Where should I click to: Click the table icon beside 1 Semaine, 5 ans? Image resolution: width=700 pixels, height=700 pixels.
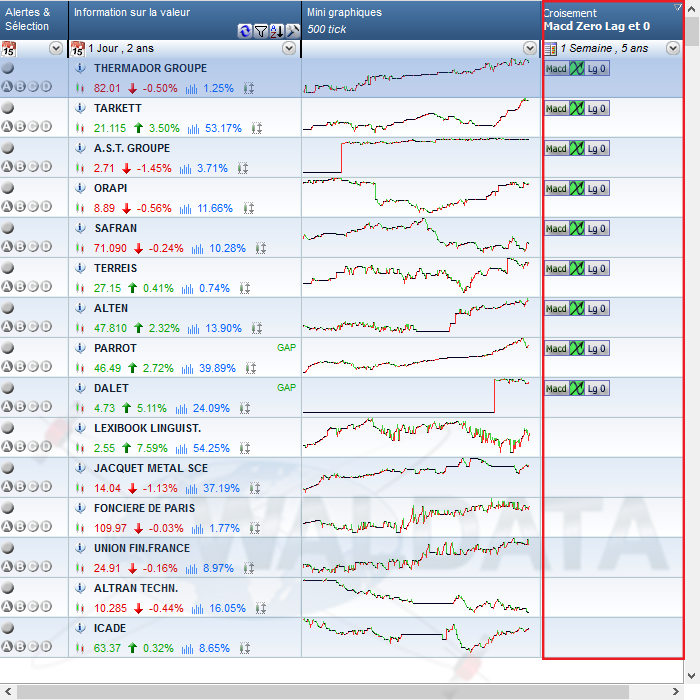coord(551,49)
